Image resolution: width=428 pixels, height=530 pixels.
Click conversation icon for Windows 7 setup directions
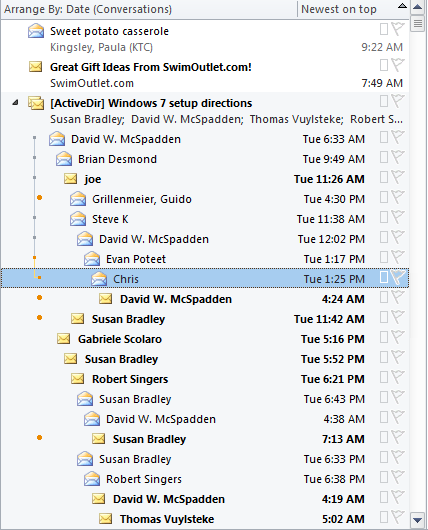click(36, 103)
